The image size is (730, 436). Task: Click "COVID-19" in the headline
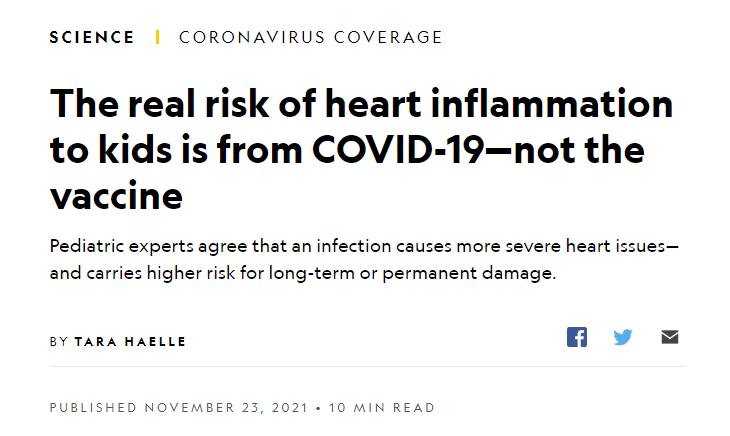point(397,150)
